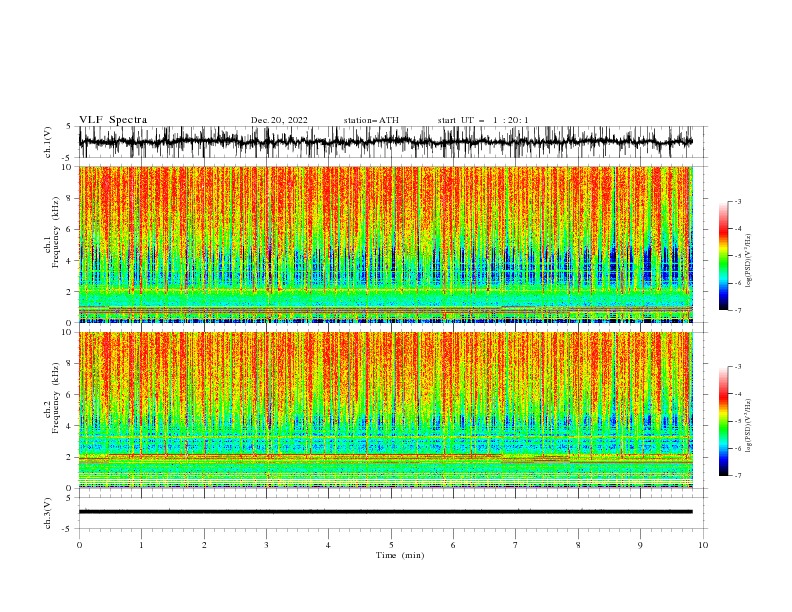Click the time axis tick label "9"
The image size is (792, 612).
click(640, 545)
